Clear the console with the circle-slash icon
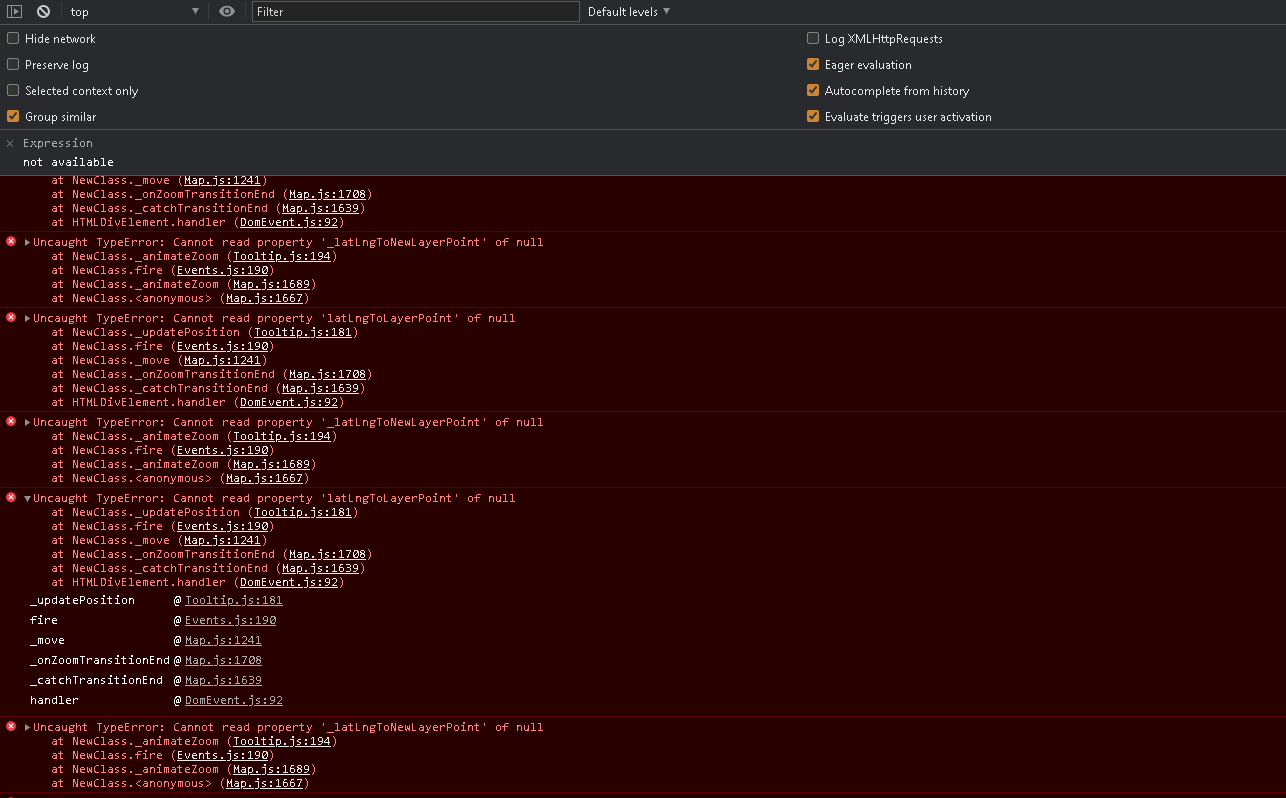 point(42,11)
